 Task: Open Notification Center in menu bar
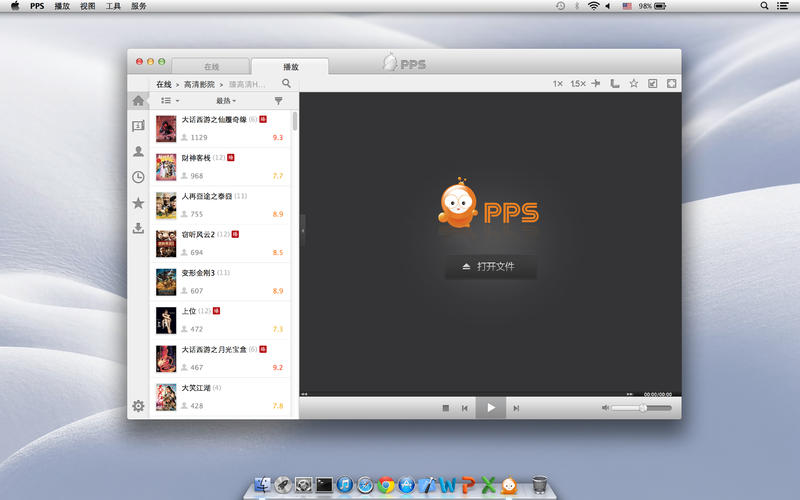click(783, 6)
